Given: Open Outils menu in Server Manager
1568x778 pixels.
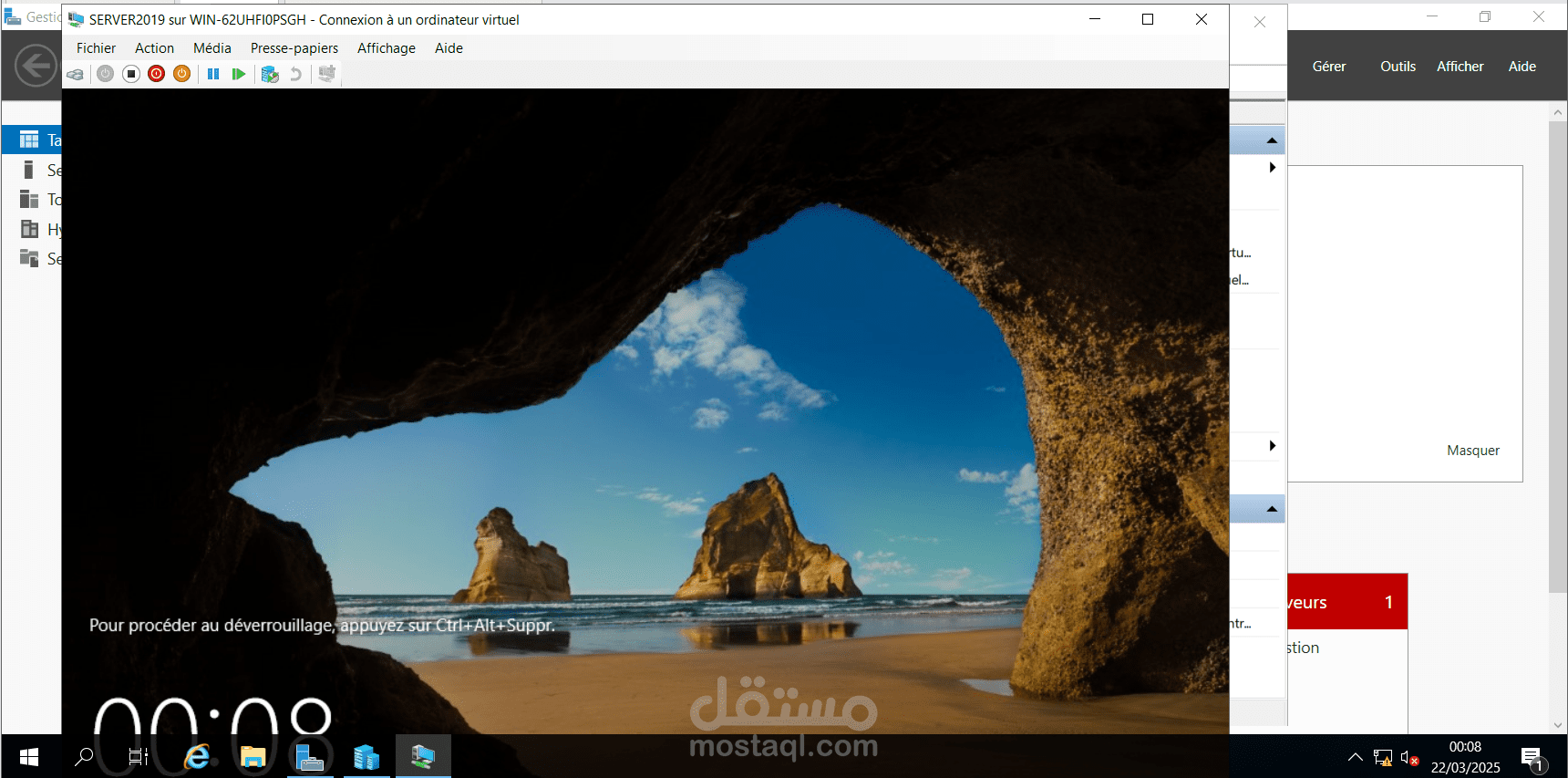Looking at the screenshot, I should click(1398, 67).
